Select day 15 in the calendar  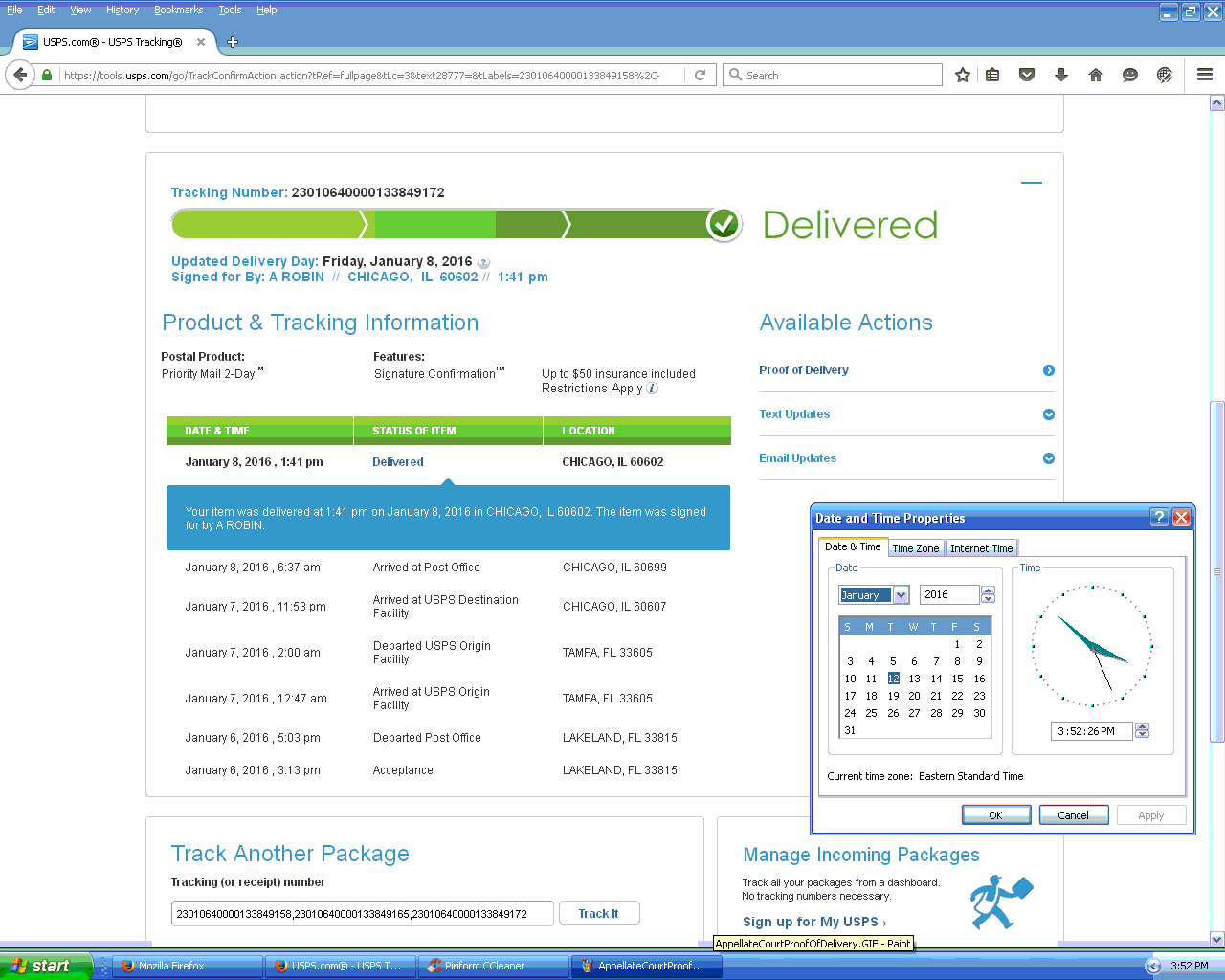pos(957,679)
